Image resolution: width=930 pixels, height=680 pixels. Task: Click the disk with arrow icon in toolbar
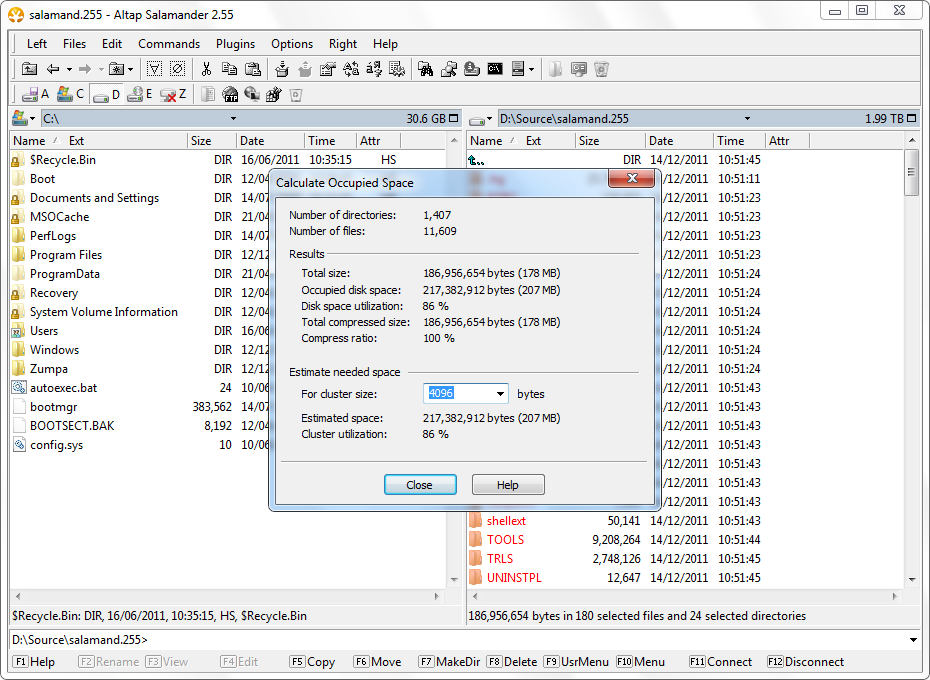pos(472,69)
